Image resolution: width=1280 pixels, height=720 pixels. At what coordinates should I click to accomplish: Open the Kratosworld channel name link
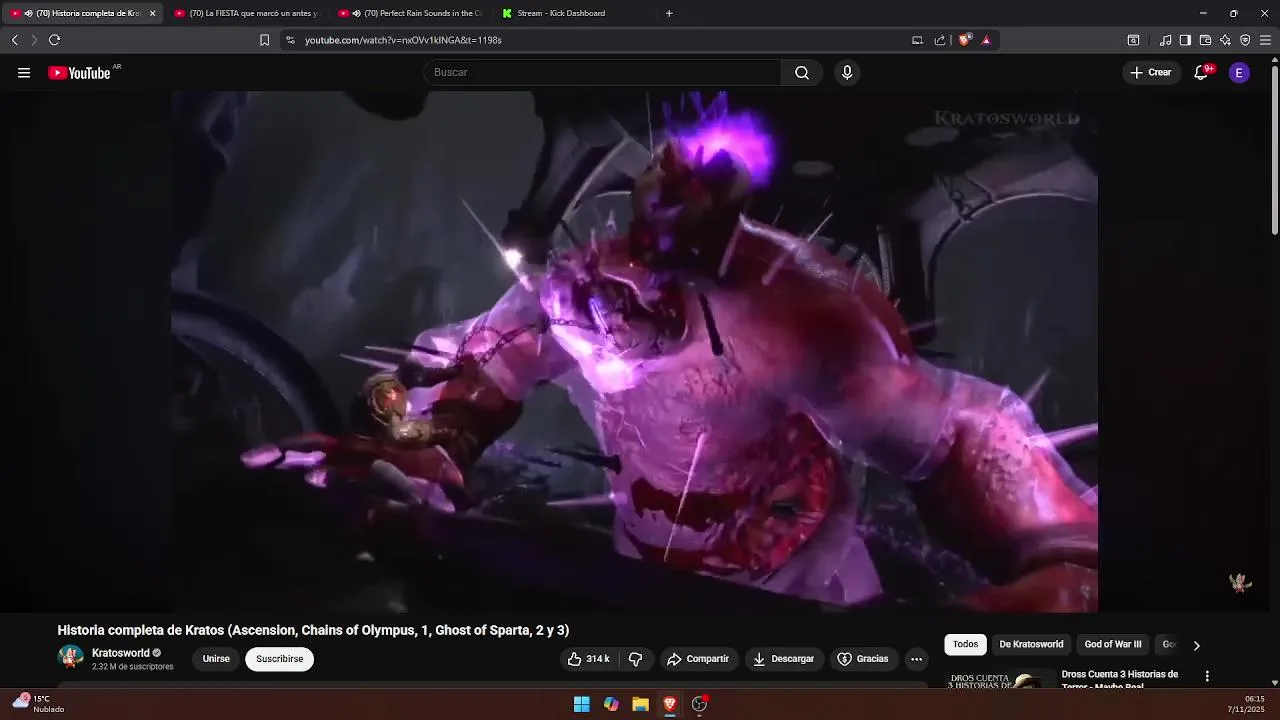click(120, 653)
